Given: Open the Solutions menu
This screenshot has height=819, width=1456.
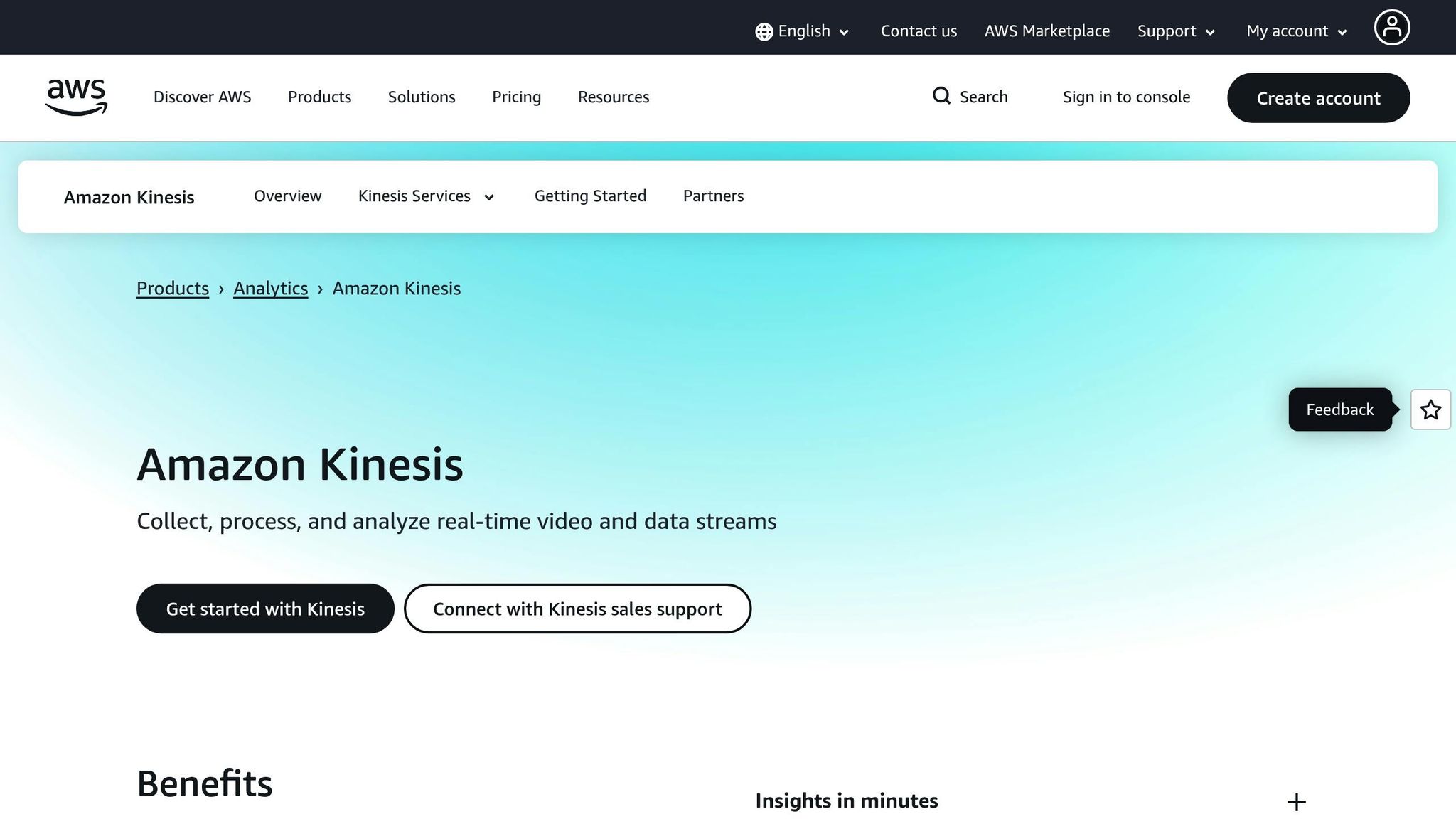Looking at the screenshot, I should tap(422, 97).
